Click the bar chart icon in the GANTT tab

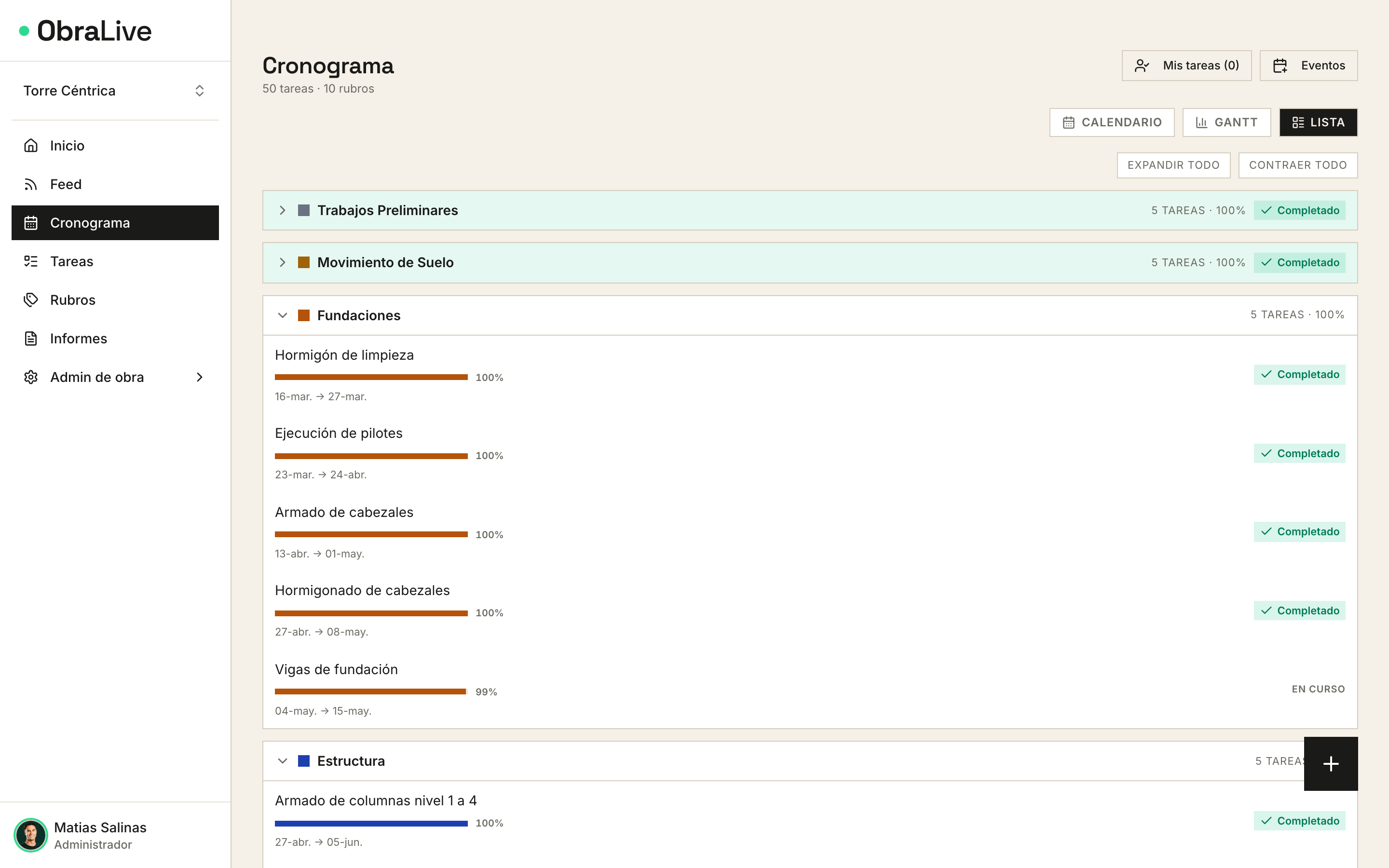point(1201,122)
